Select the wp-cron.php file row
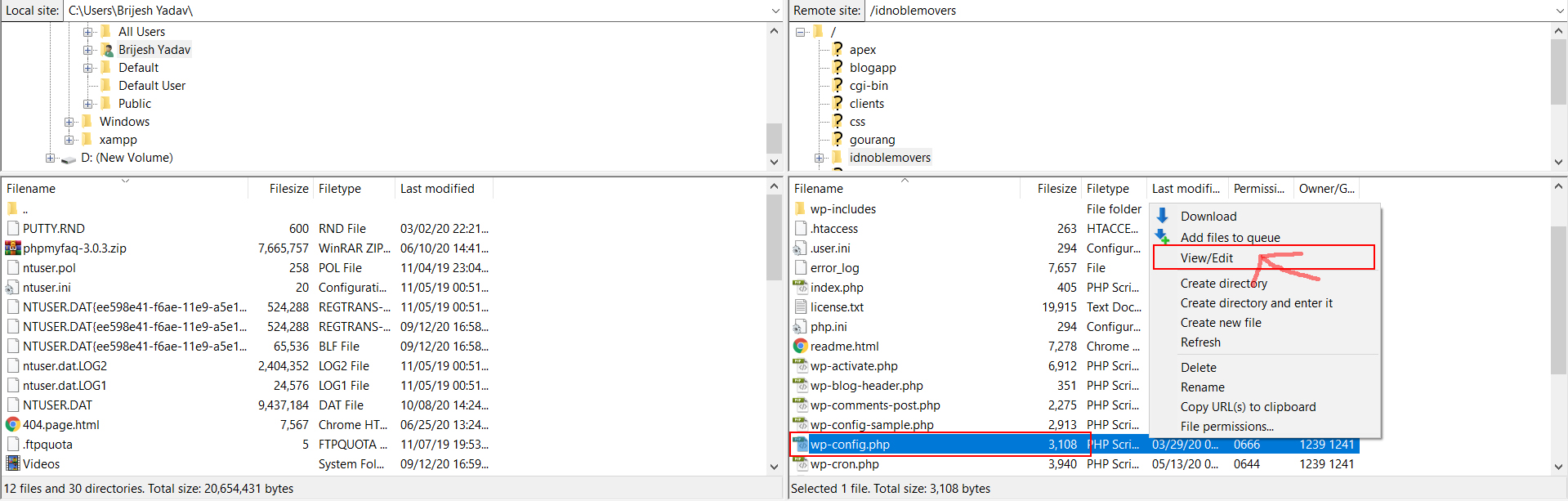 [x=1074, y=463]
